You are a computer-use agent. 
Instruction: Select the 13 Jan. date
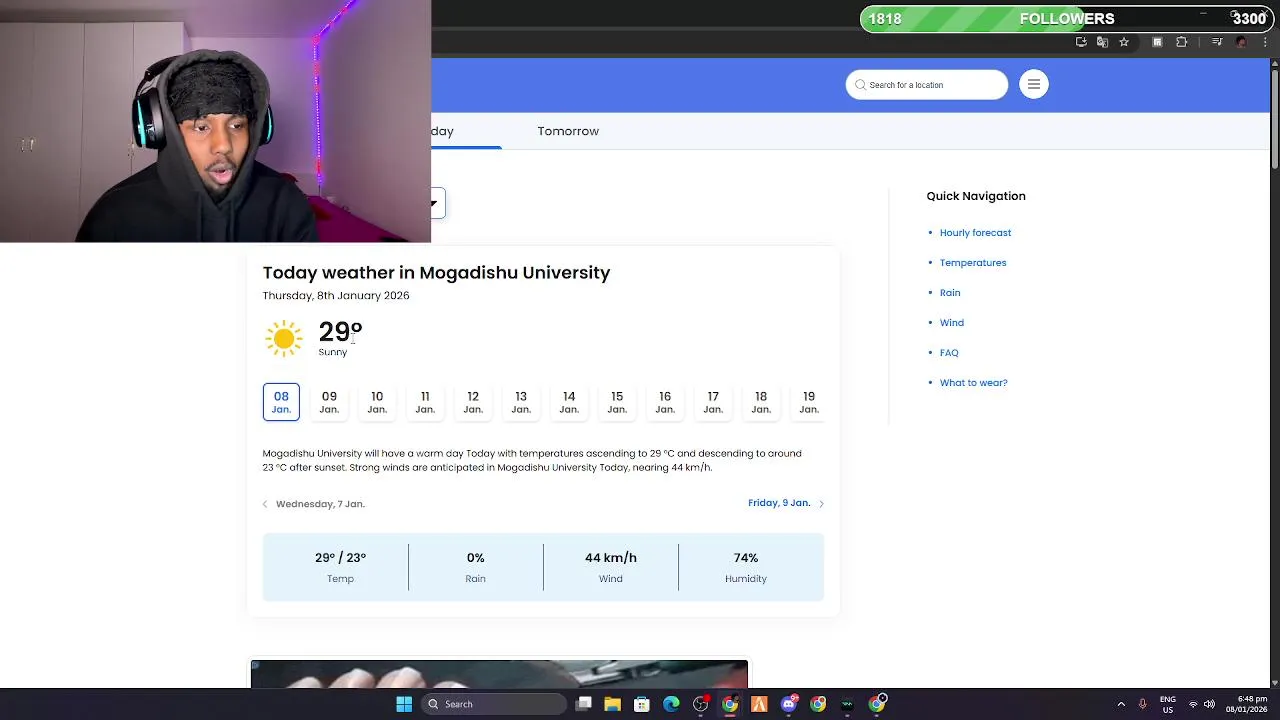pyautogui.click(x=521, y=402)
